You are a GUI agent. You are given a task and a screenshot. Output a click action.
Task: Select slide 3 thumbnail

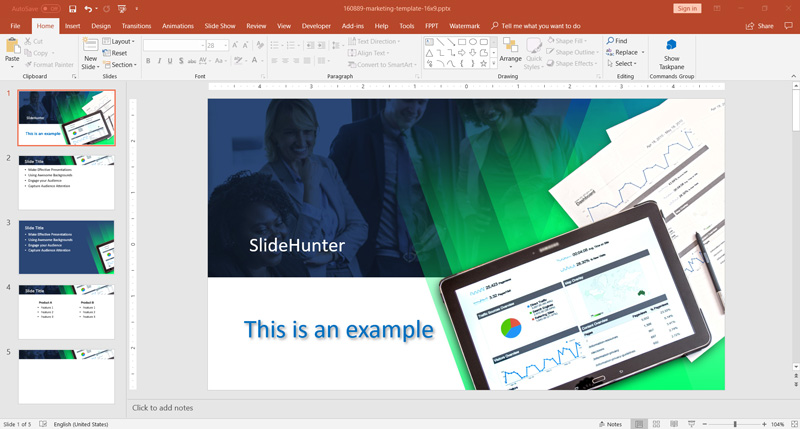[66, 247]
